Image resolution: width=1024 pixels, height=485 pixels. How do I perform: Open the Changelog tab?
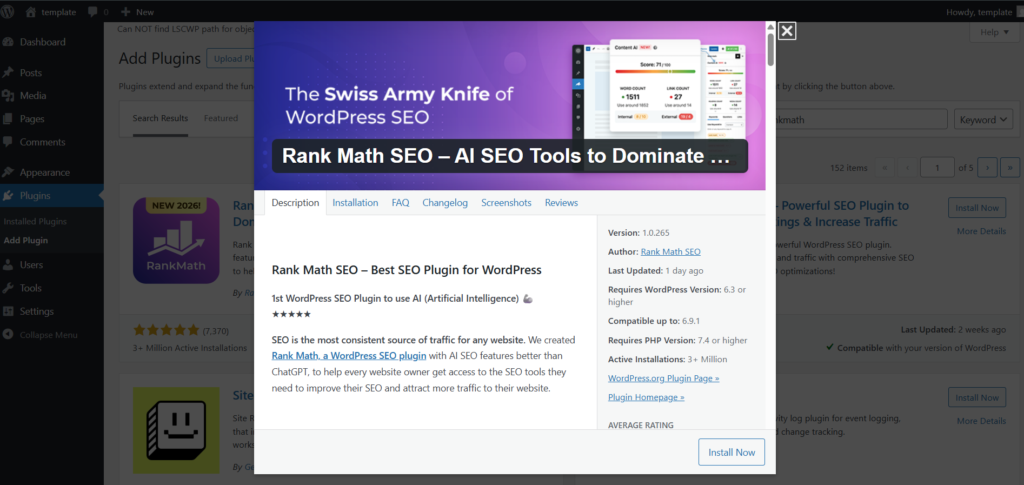[445, 203]
